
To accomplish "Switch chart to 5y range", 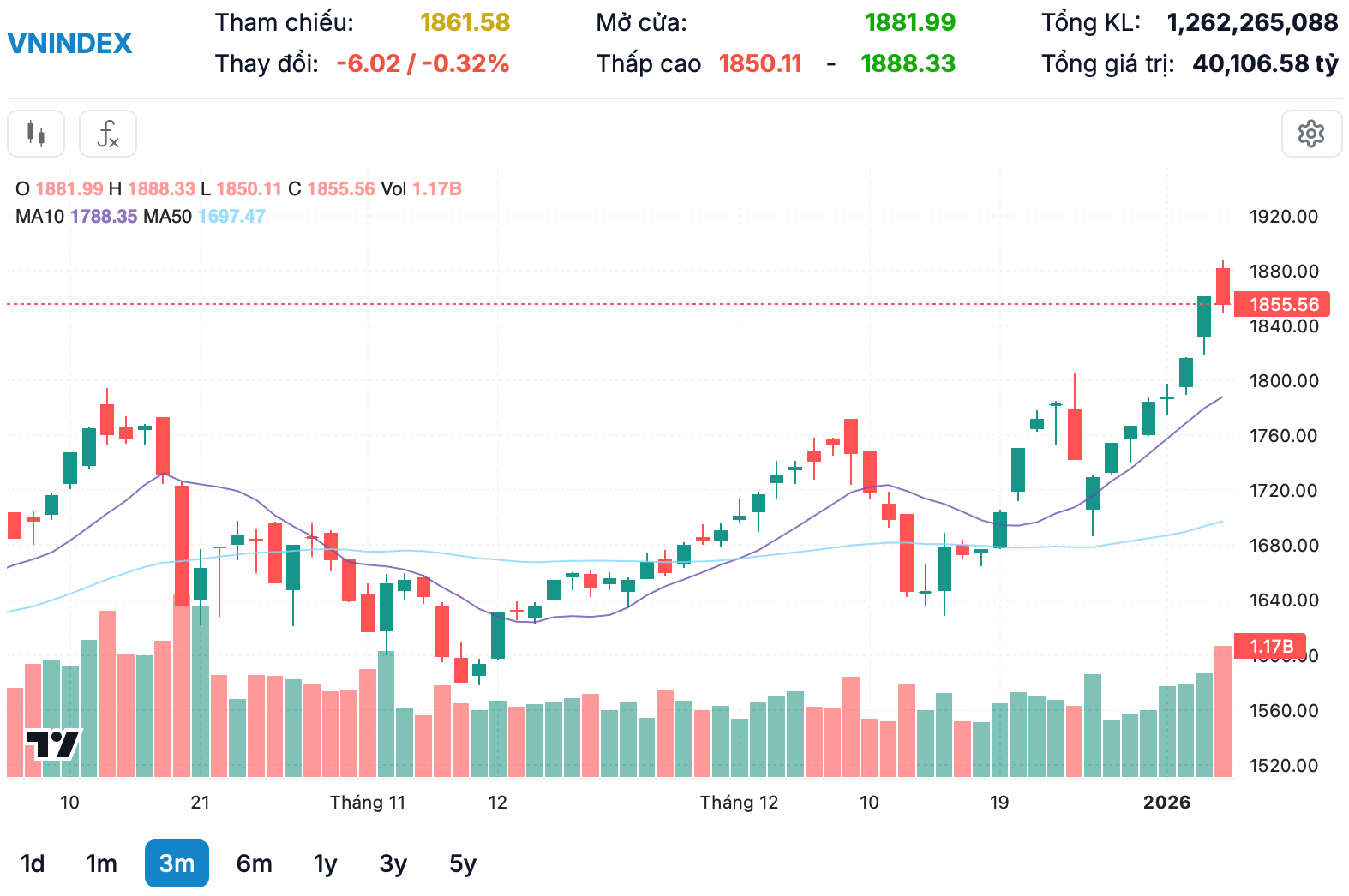I will [463, 863].
